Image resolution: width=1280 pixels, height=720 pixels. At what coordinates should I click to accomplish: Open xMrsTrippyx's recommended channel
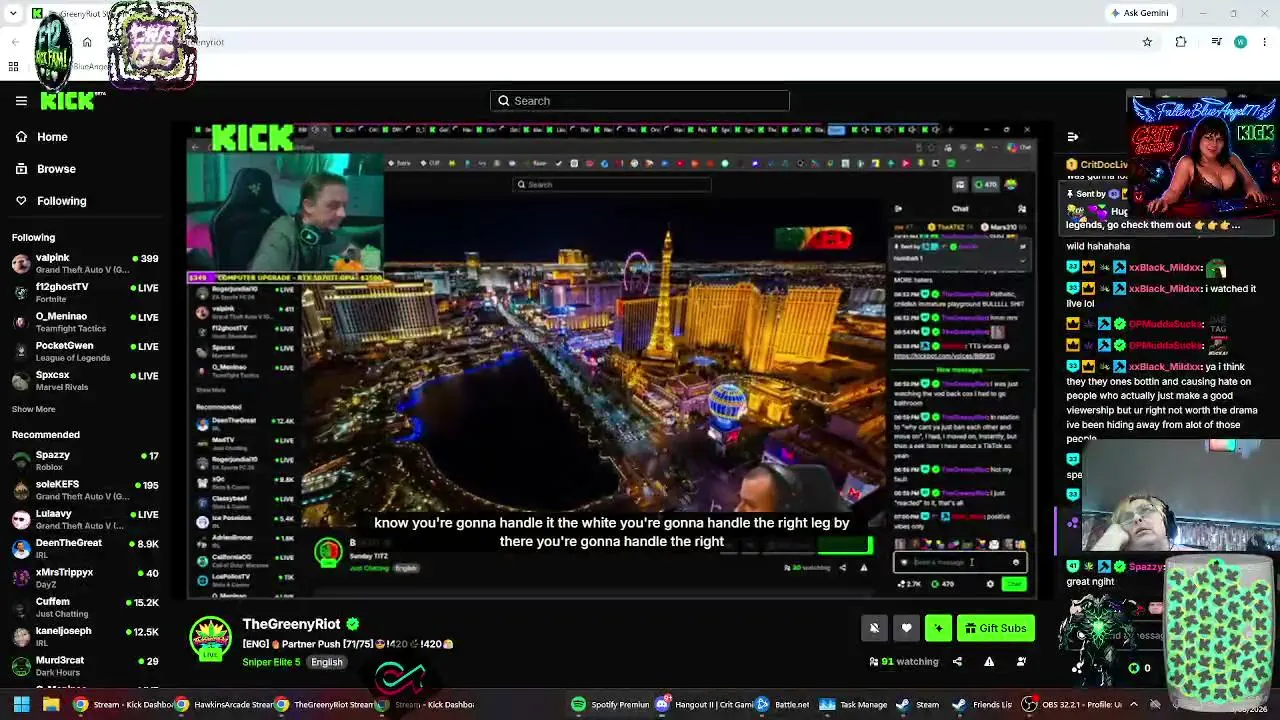85,578
